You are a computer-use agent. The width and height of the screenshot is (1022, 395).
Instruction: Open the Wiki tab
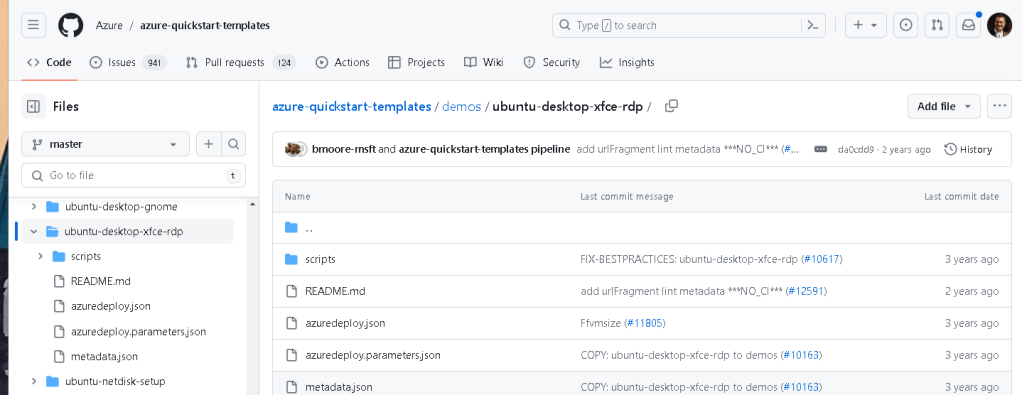coord(484,63)
